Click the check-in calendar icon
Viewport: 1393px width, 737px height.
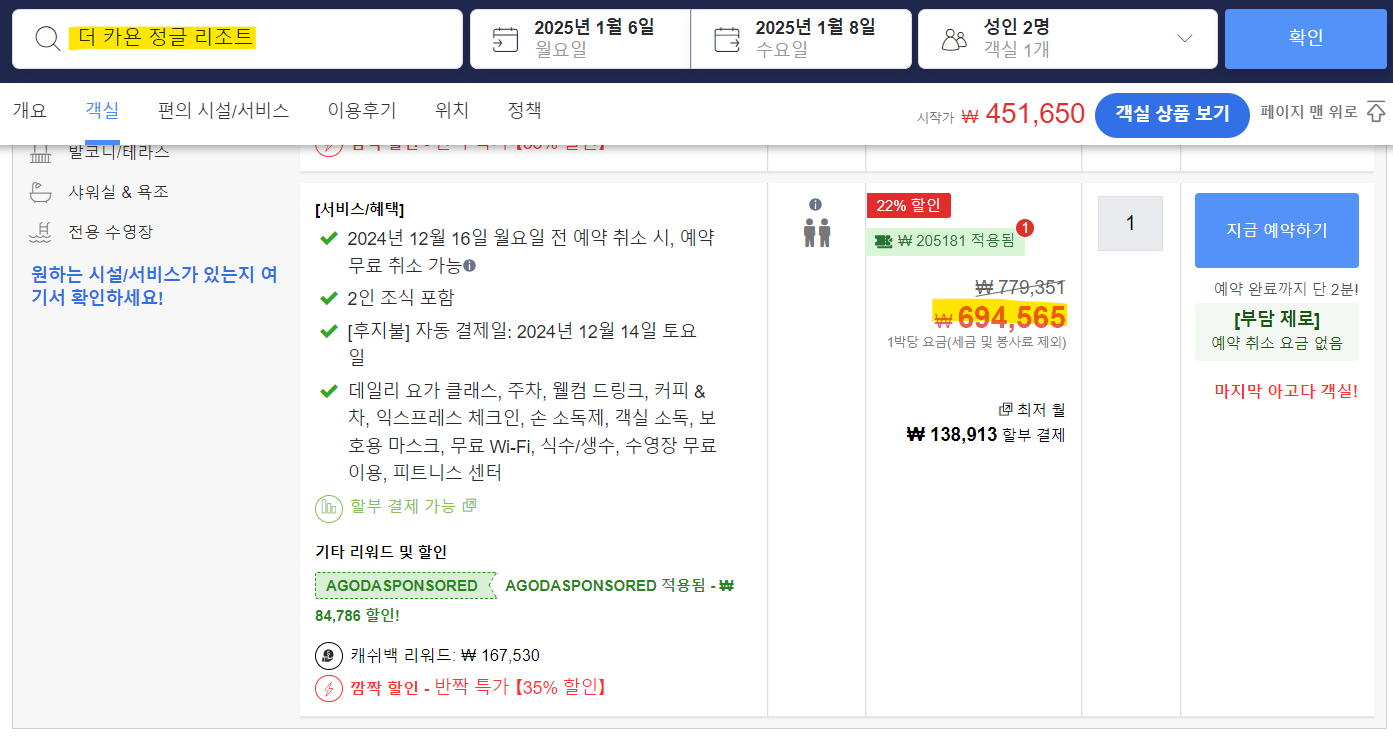505,39
